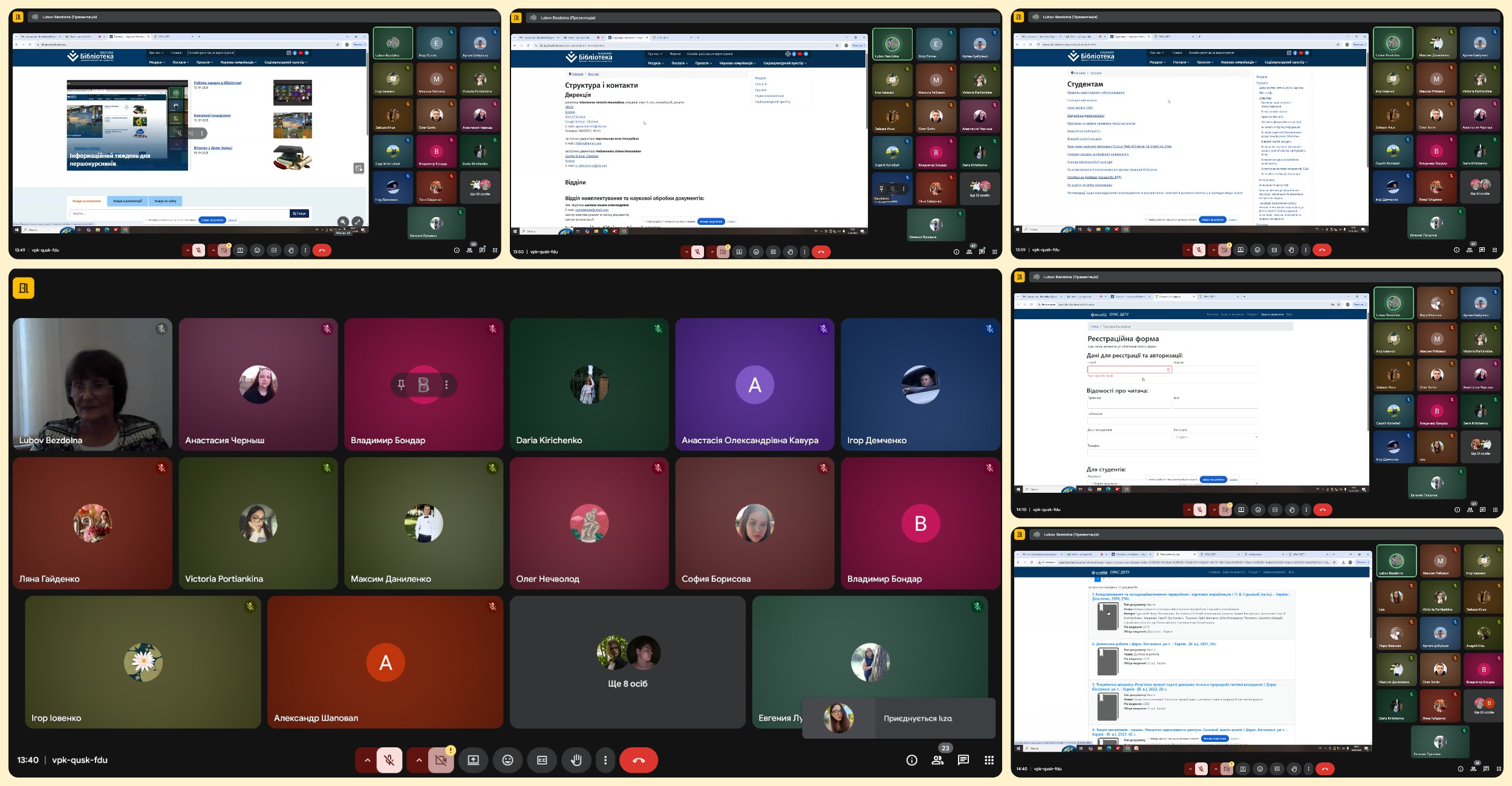The width and height of the screenshot is (1512, 786).
Task: Open Робоча нарада в бібліотеці news link
Action: (217, 83)
